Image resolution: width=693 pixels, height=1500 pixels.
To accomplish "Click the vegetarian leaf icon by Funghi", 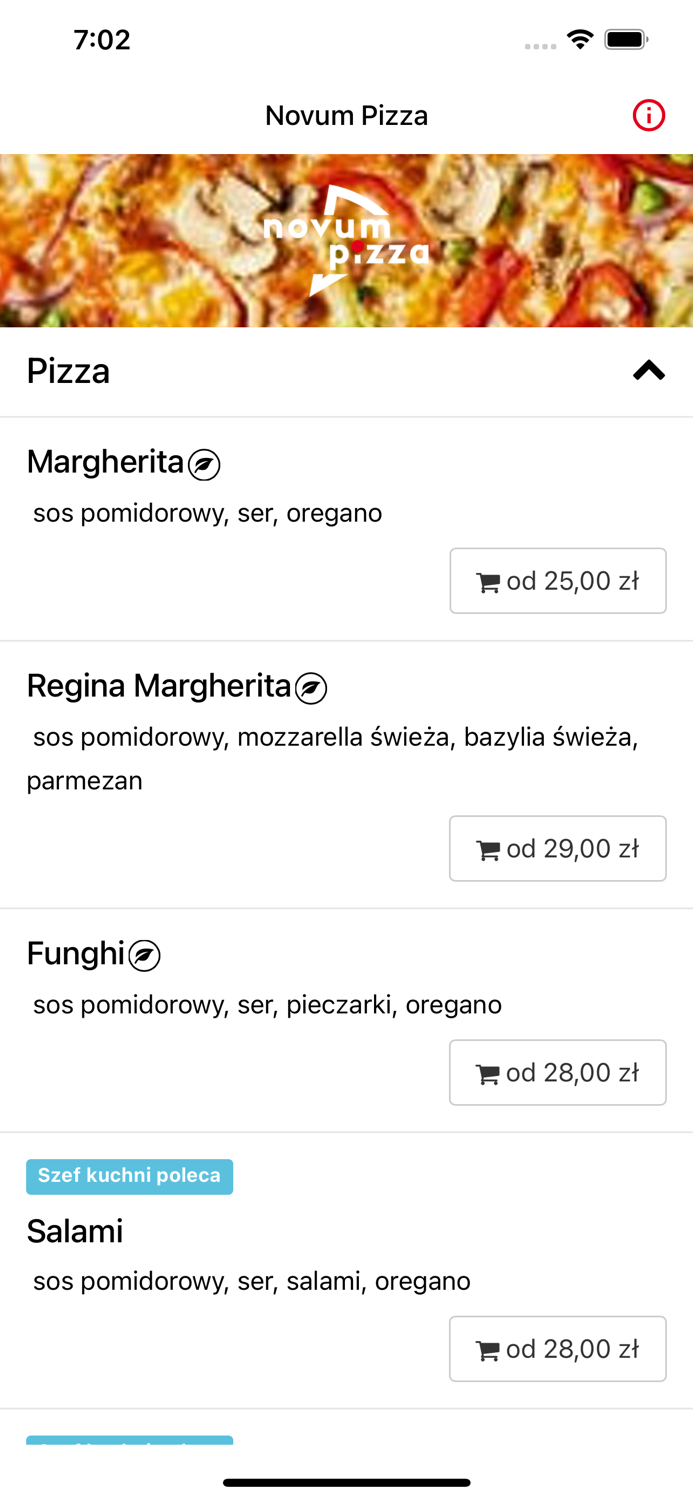I will point(144,956).
